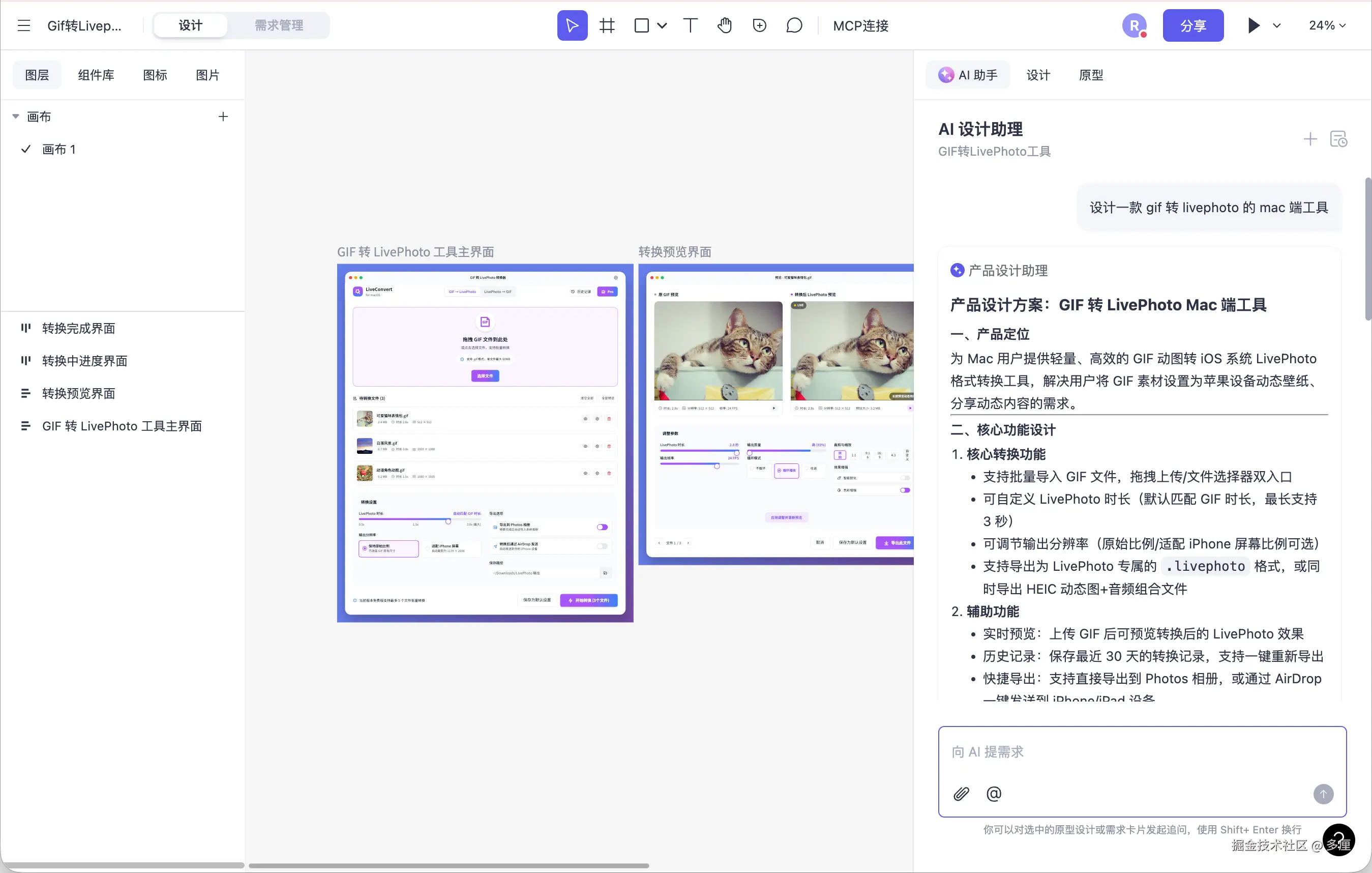Select 画布 1 checked canvas item
The height and width of the screenshot is (873, 1372).
coord(58,149)
